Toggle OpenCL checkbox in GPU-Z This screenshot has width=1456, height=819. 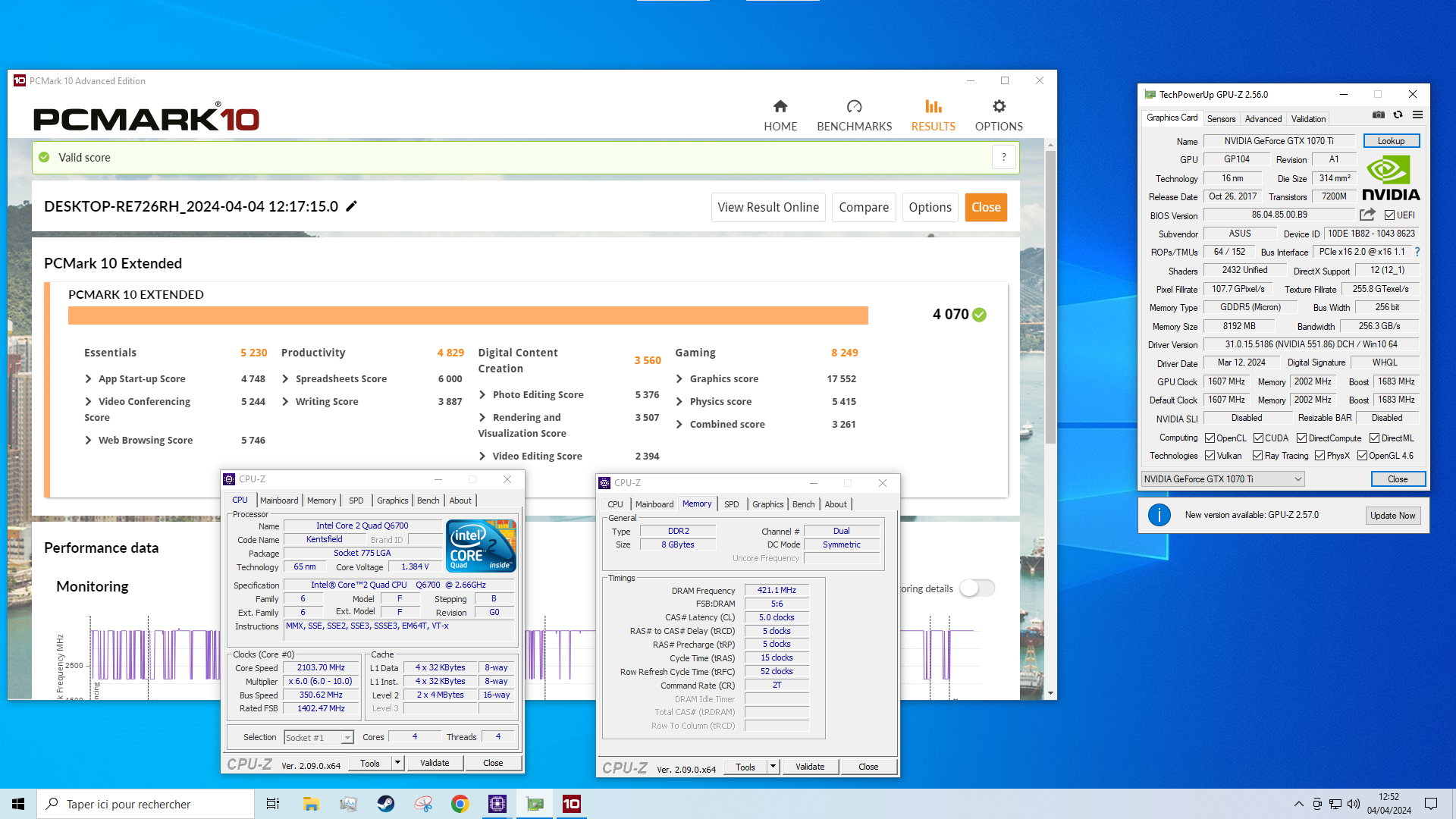1210,438
